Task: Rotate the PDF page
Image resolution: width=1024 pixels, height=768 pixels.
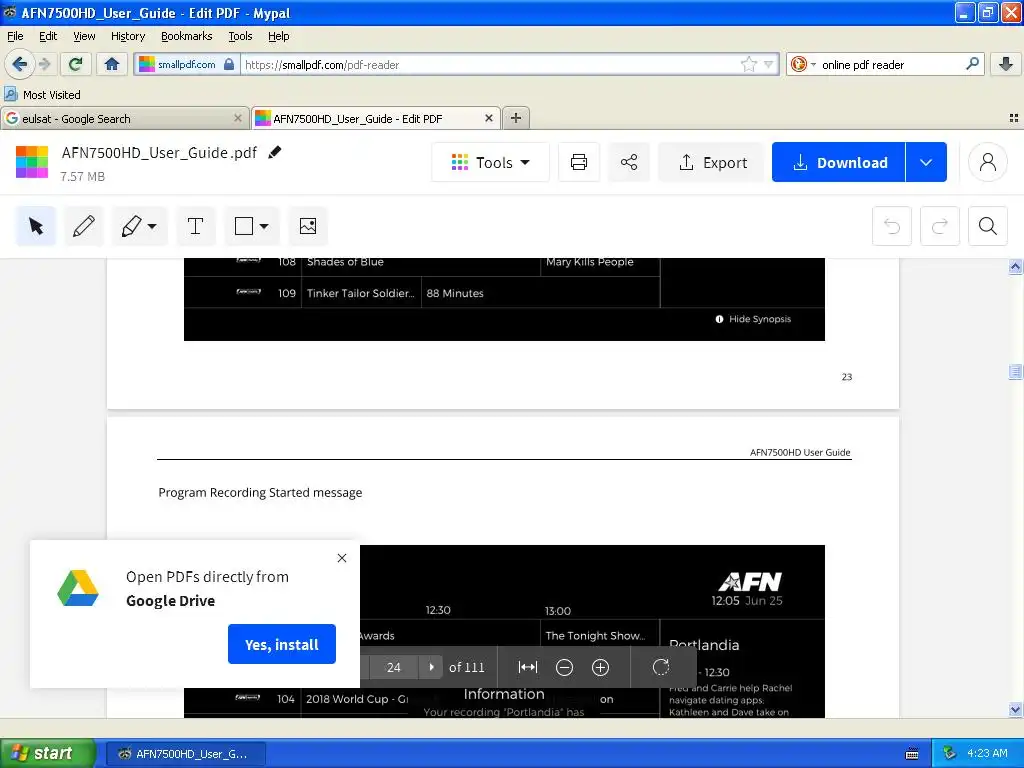Action: pos(661,667)
